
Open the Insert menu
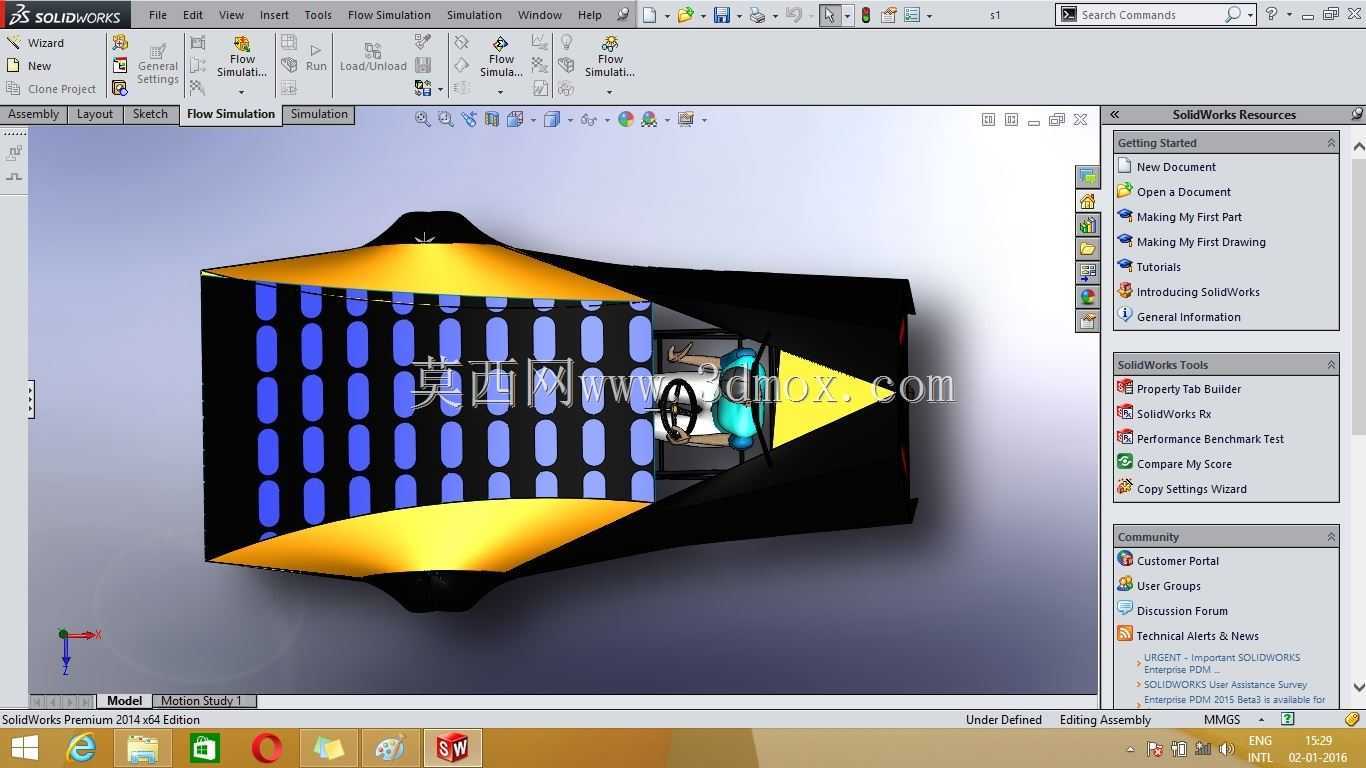274,15
